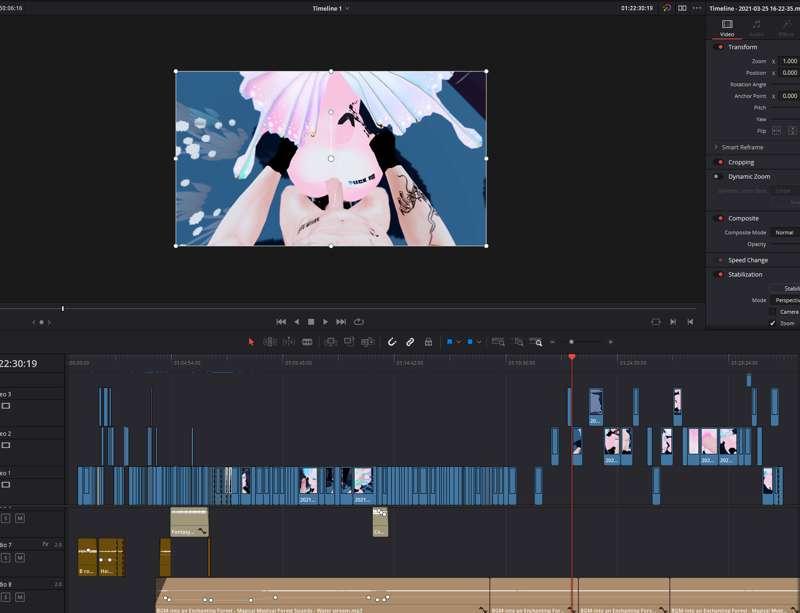Open the Effects tab in Inspector
Viewport: 800px width, 613px height.
coord(786,28)
